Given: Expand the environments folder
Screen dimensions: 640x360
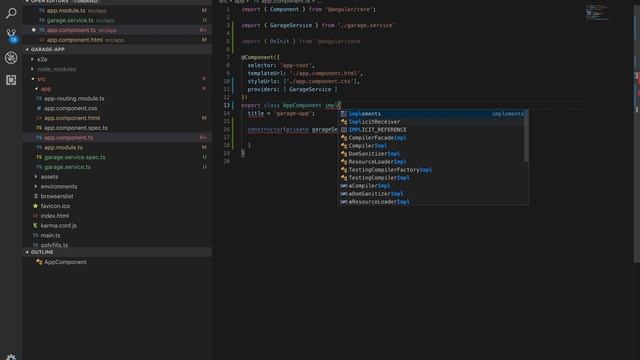Looking at the screenshot, I should pos(117,187).
